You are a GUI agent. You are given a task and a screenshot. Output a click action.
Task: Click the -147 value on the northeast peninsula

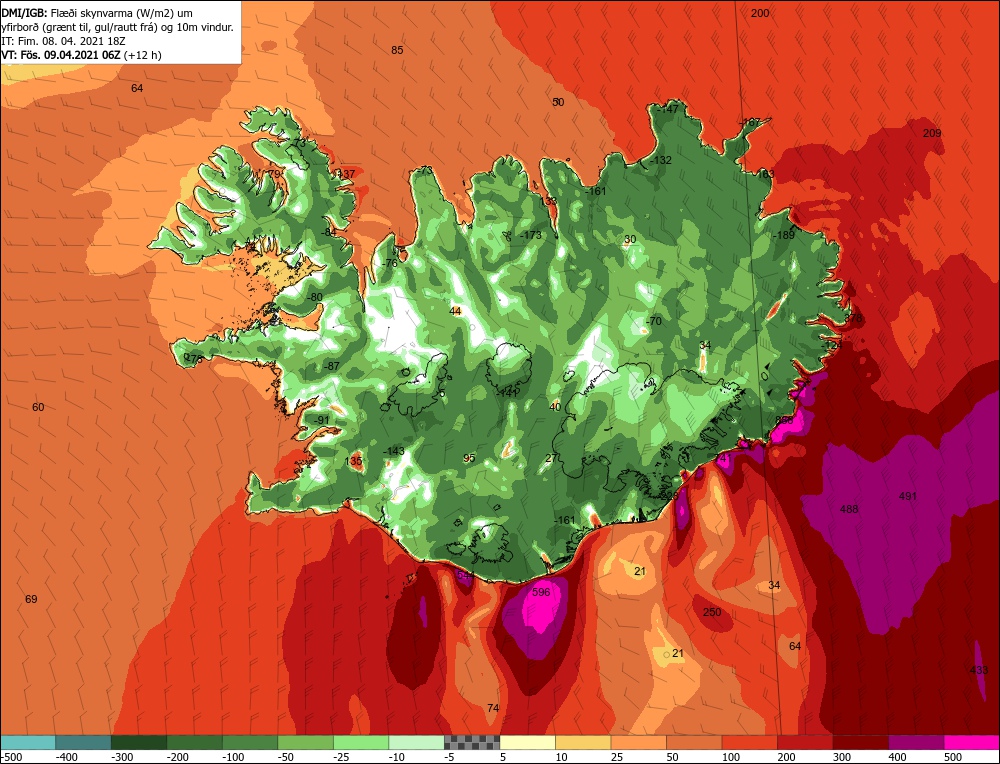pyautogui.click(x=668, y=109)
